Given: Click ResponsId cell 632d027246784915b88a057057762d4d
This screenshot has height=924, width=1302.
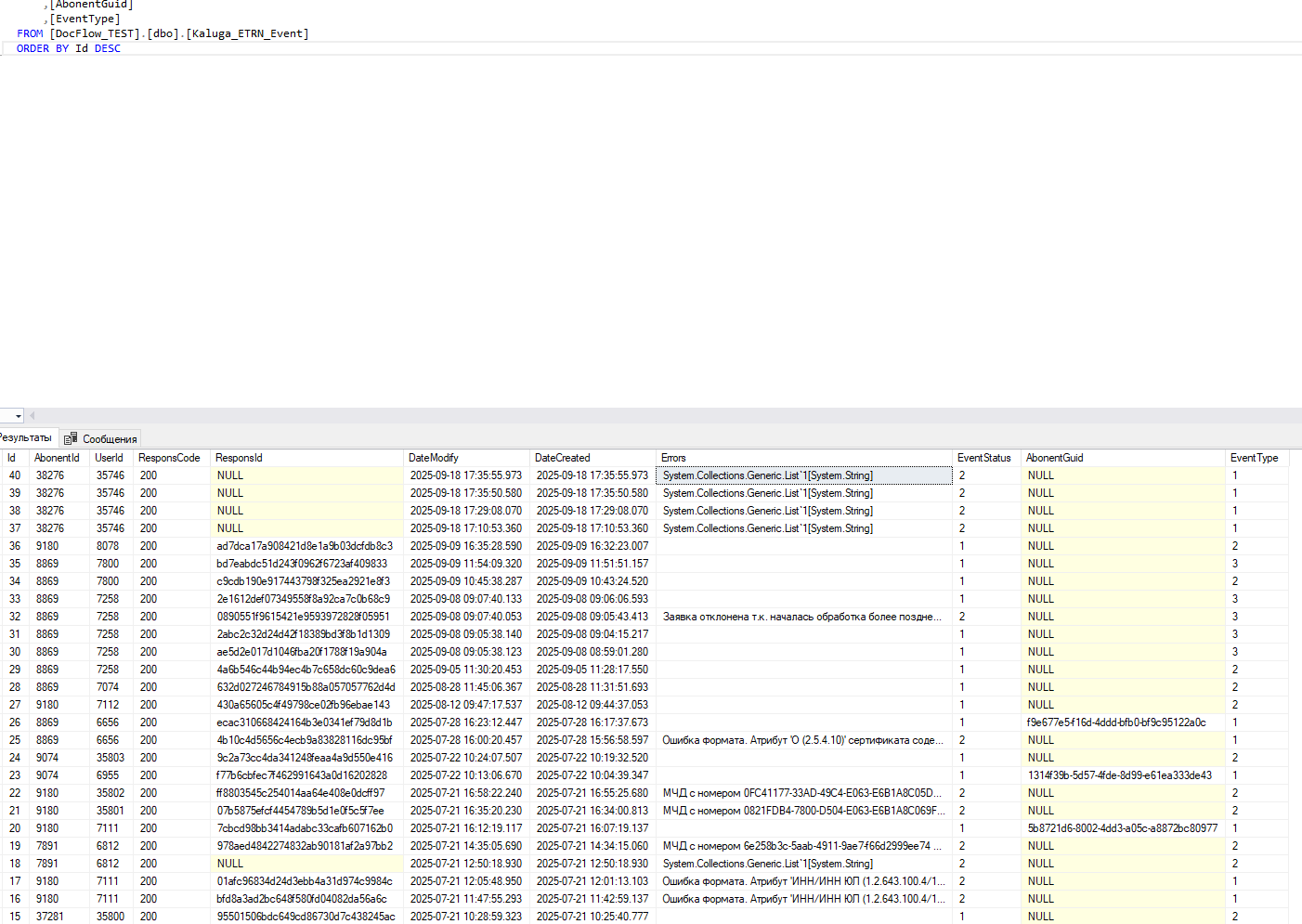Looking at the screenshot, I should (x=306, y=687).
